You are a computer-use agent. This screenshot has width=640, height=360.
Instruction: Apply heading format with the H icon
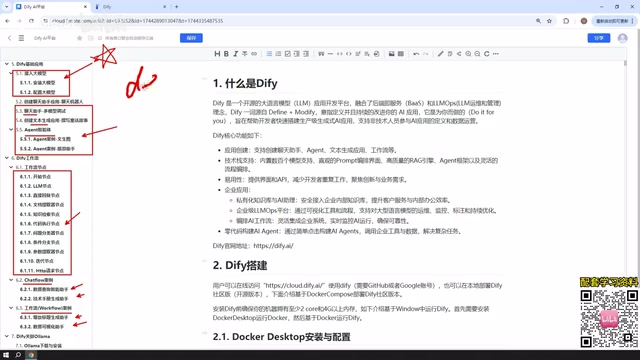[217, 54]
